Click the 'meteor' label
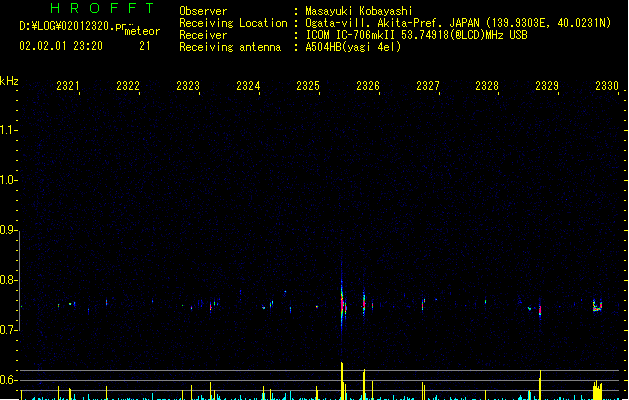Screen dimensions: 629x400 coord(142,31)
